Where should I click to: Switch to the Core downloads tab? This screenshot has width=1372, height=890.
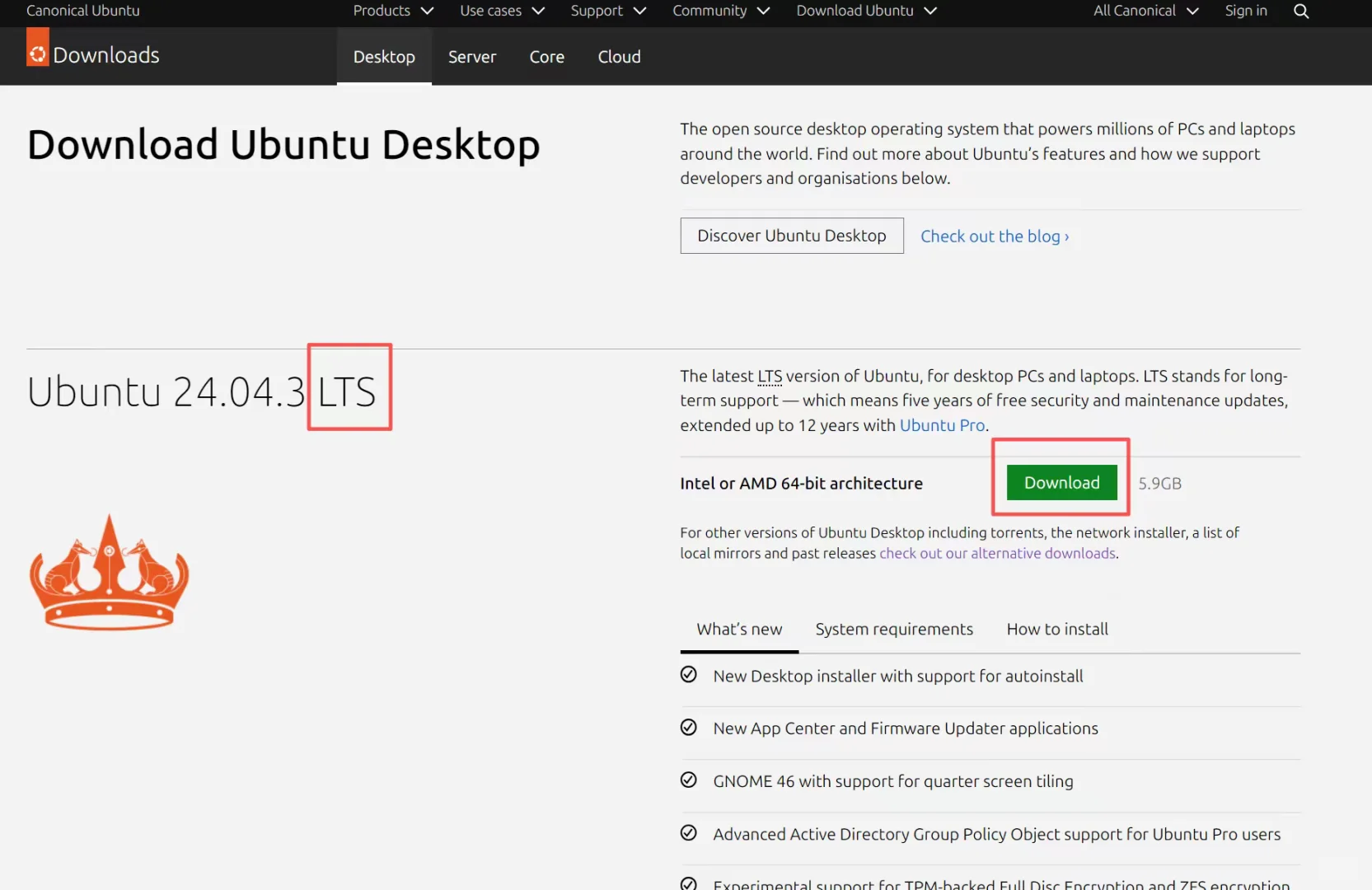pos(547,57)
